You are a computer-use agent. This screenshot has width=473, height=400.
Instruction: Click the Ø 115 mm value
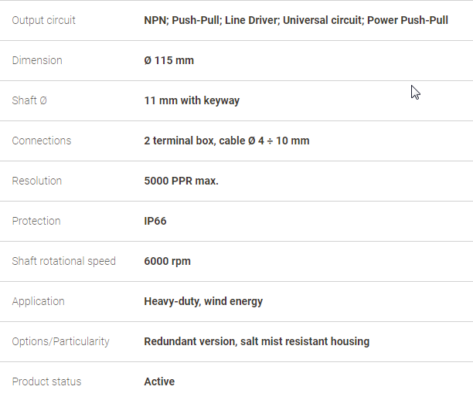(x=169, y=60)
